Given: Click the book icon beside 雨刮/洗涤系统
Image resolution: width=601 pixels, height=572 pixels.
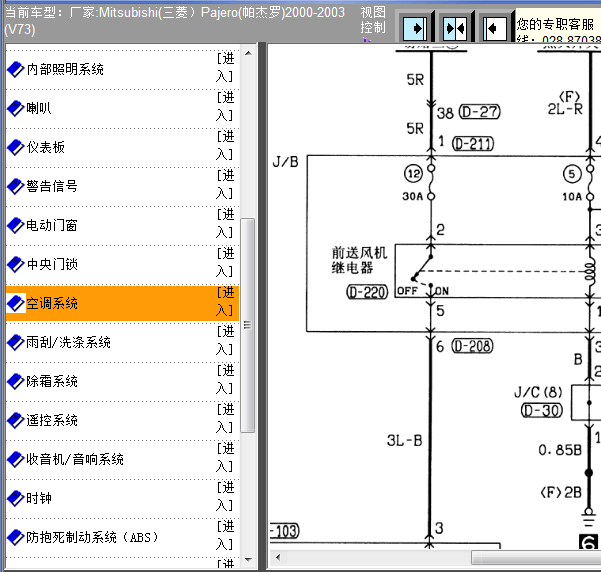Looking at the screenshot, I should (15, 342).
